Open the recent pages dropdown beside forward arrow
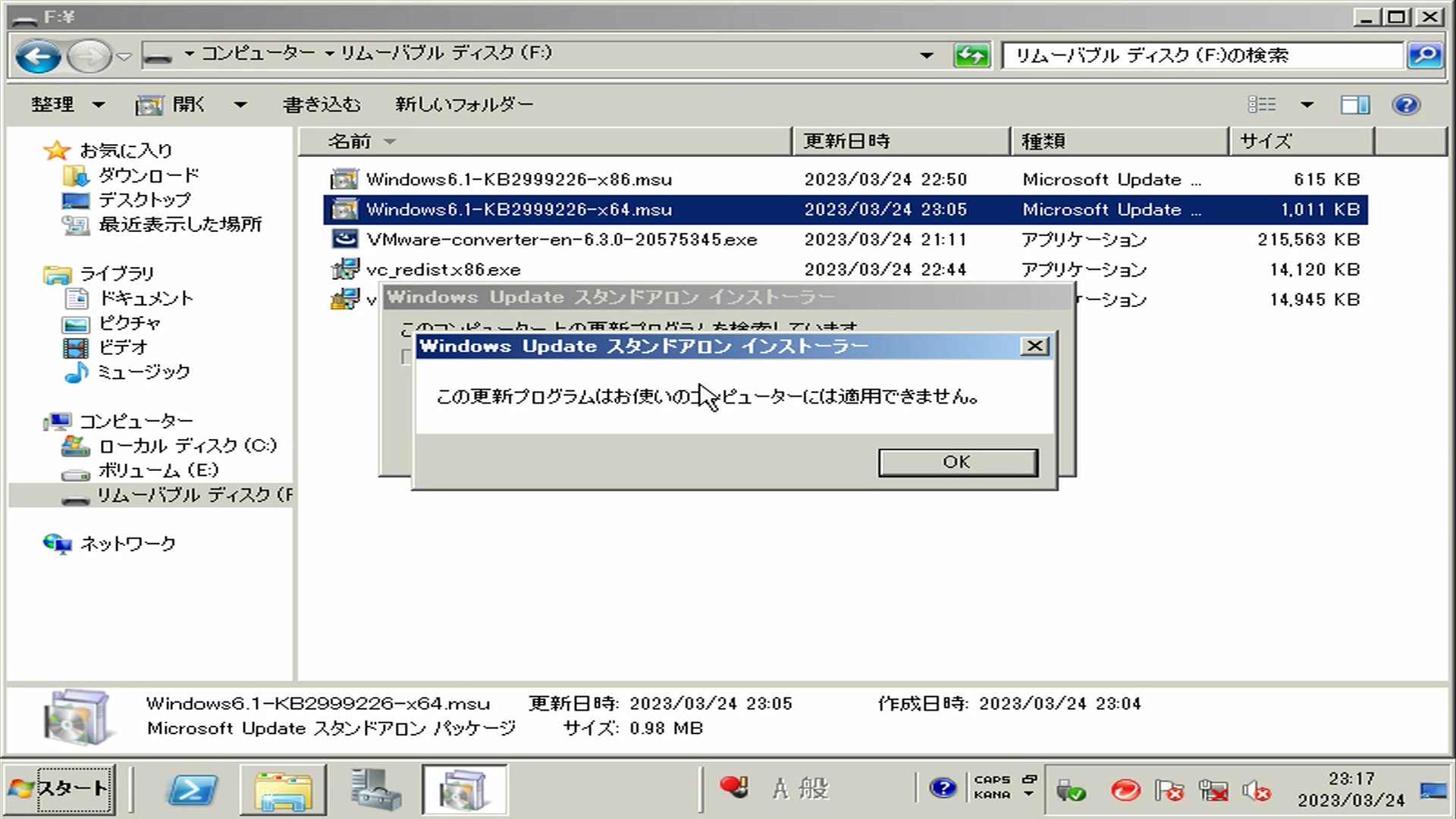 [x=124, y=56]
